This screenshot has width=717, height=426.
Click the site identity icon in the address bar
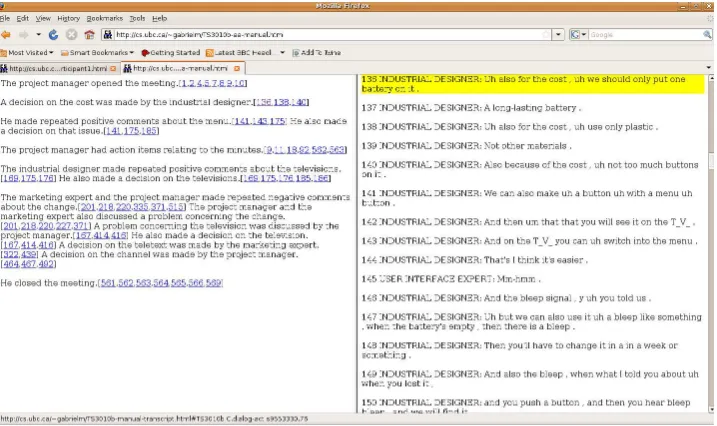(108, 35)
